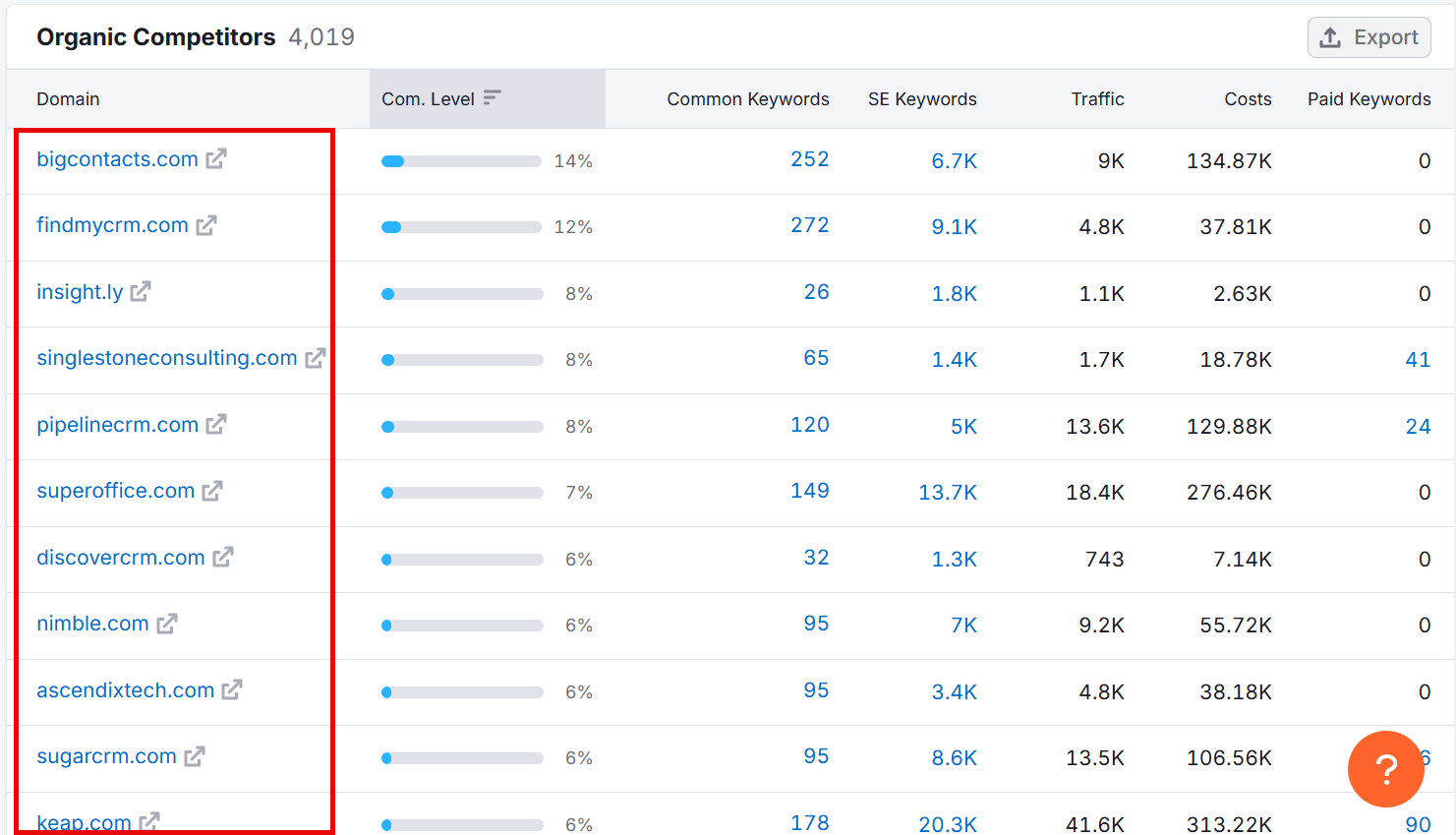1456x835 pixels.
Task: Click SE keywords value 6.7K
Action: coord(954,161)
